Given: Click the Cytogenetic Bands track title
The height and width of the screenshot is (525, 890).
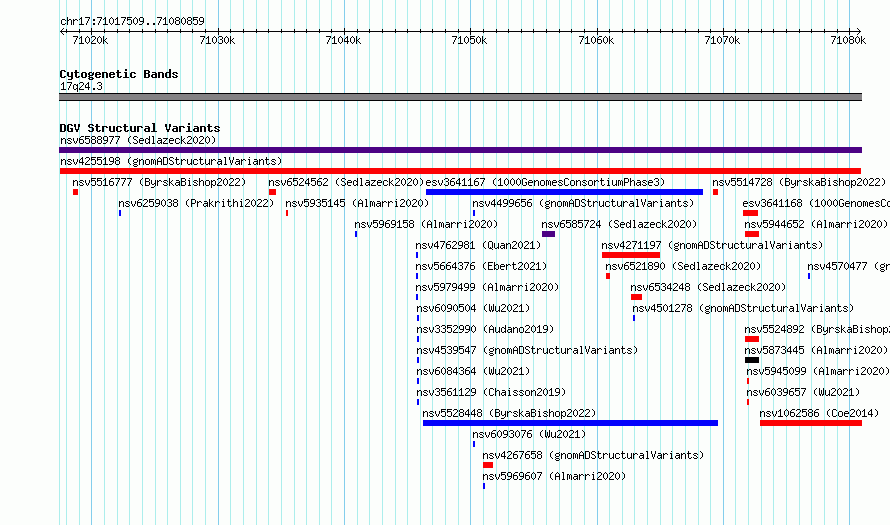Looking at the screenshot, I should coord(119,74).
